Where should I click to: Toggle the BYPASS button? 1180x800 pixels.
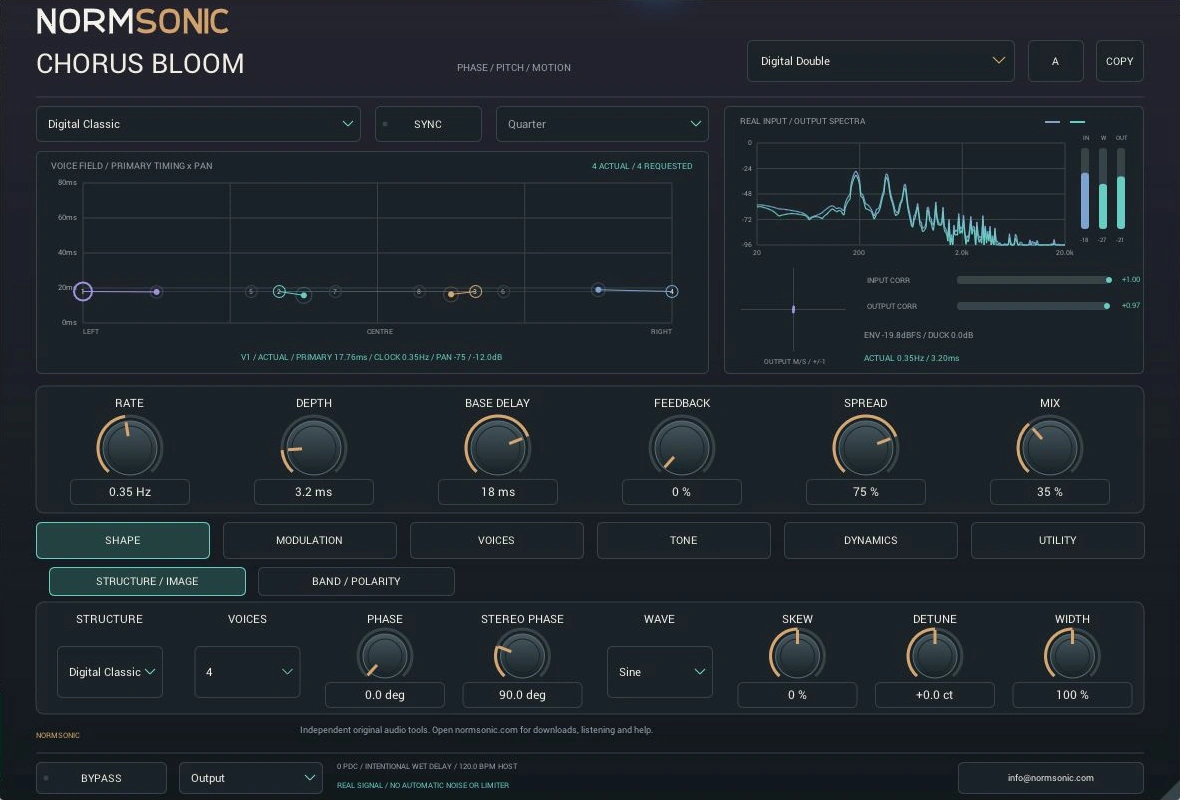coord(101,778)
